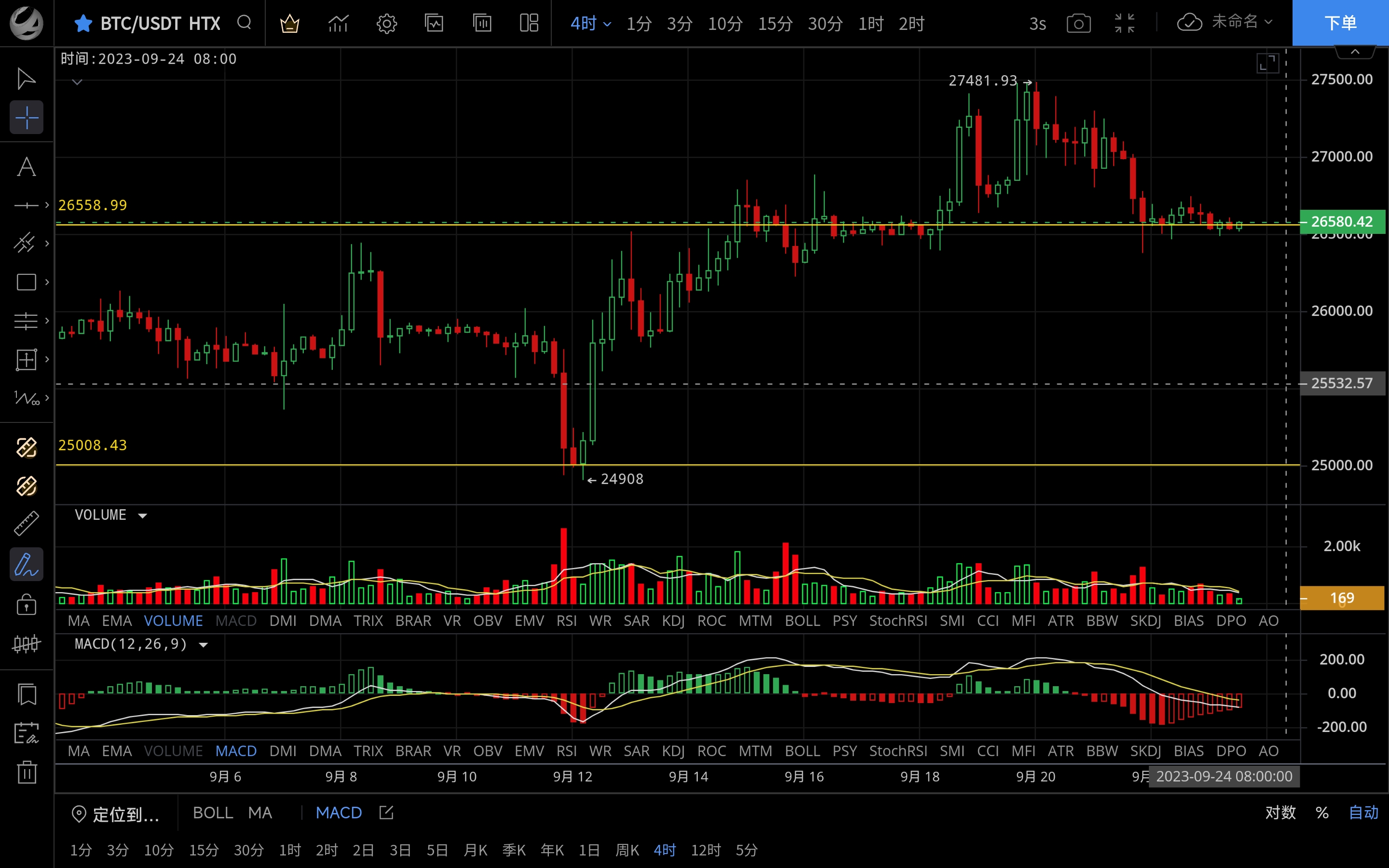Expand the chevron under the time label
This screenshot has width=1389, height=868.
click(77, 82)
